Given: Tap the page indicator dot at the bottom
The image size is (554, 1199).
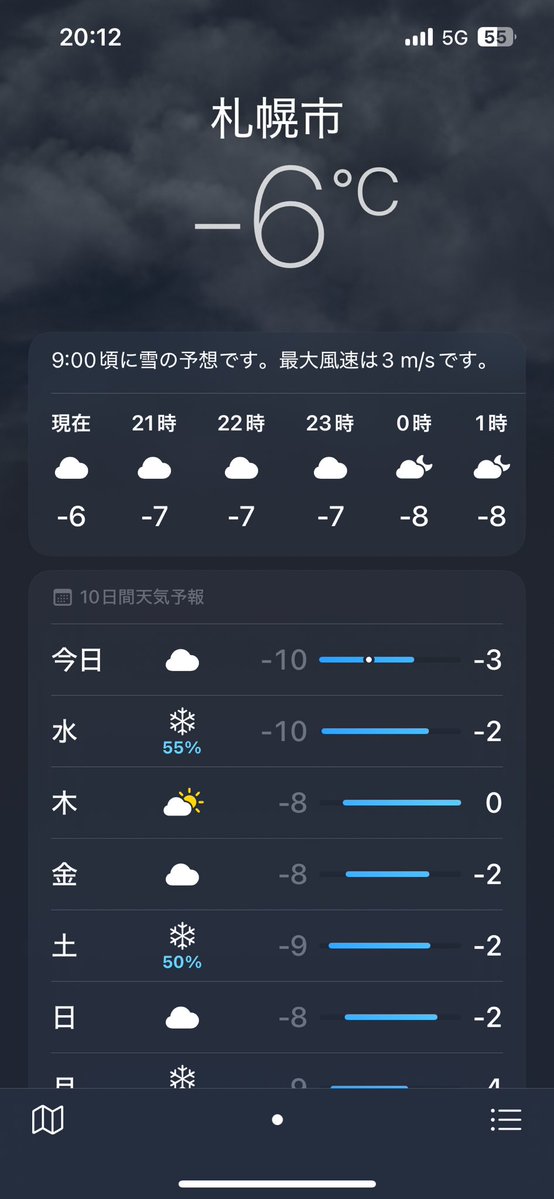Looking at the screenshot, I should (x=277, y=1119).
